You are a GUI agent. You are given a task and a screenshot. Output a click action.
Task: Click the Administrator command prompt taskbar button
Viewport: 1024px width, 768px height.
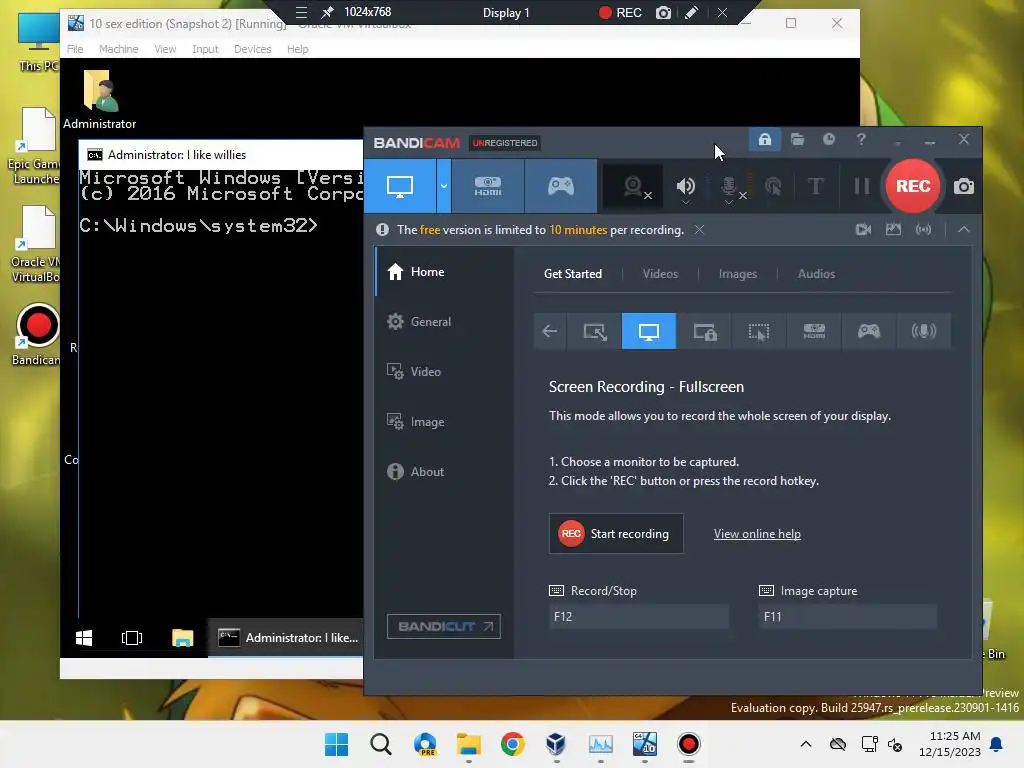(x=287, y=637)
